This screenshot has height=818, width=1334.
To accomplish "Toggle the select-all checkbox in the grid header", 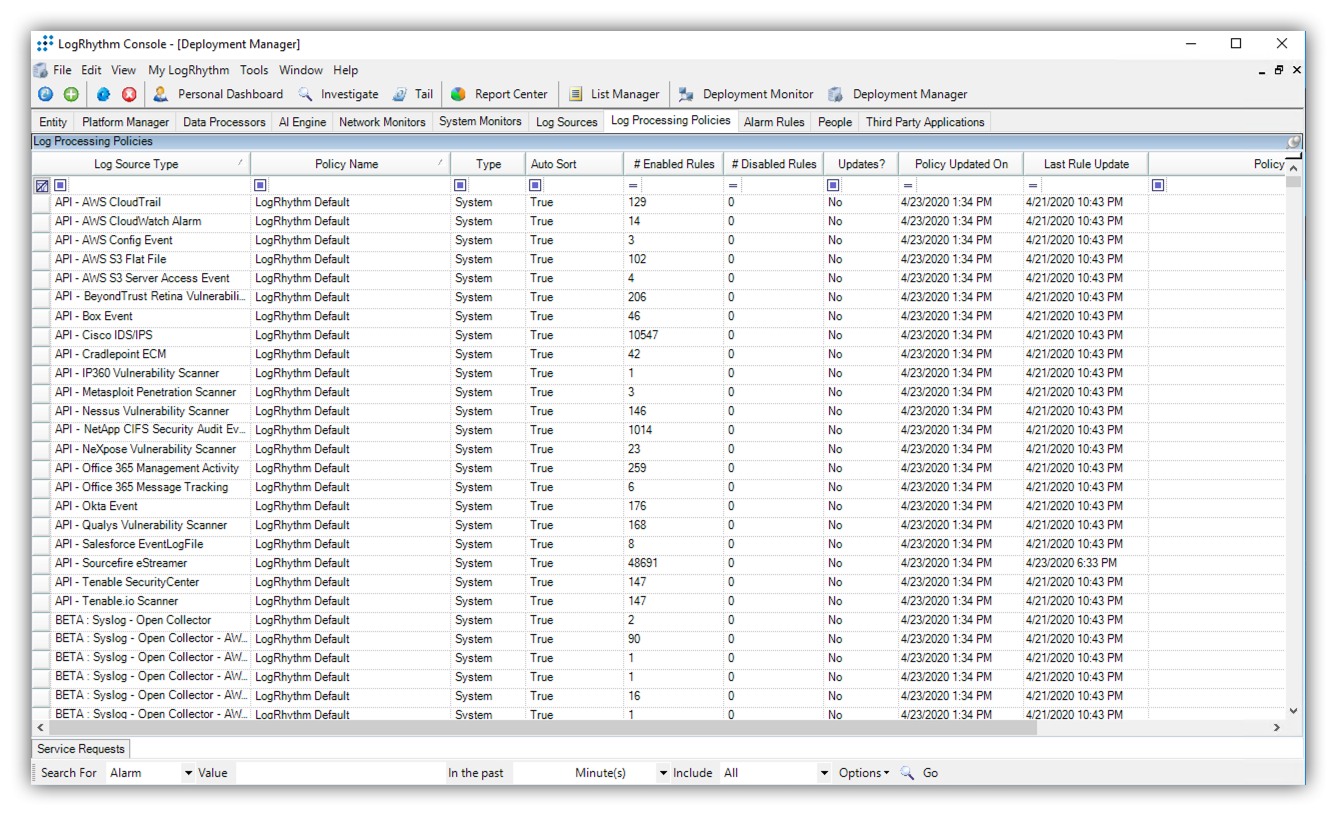I will coord(41,185).
